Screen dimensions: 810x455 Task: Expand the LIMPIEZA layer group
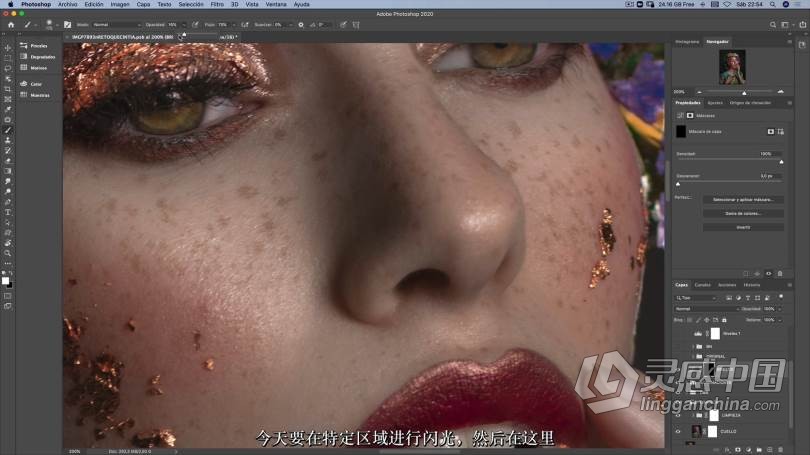point(693,415)
